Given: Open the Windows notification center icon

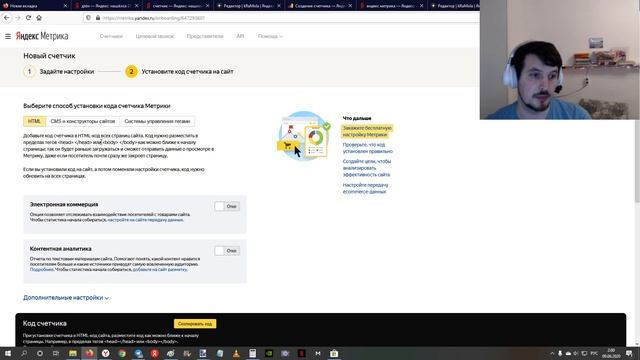Looking at the screenshot, I should [x=629, y=353].
